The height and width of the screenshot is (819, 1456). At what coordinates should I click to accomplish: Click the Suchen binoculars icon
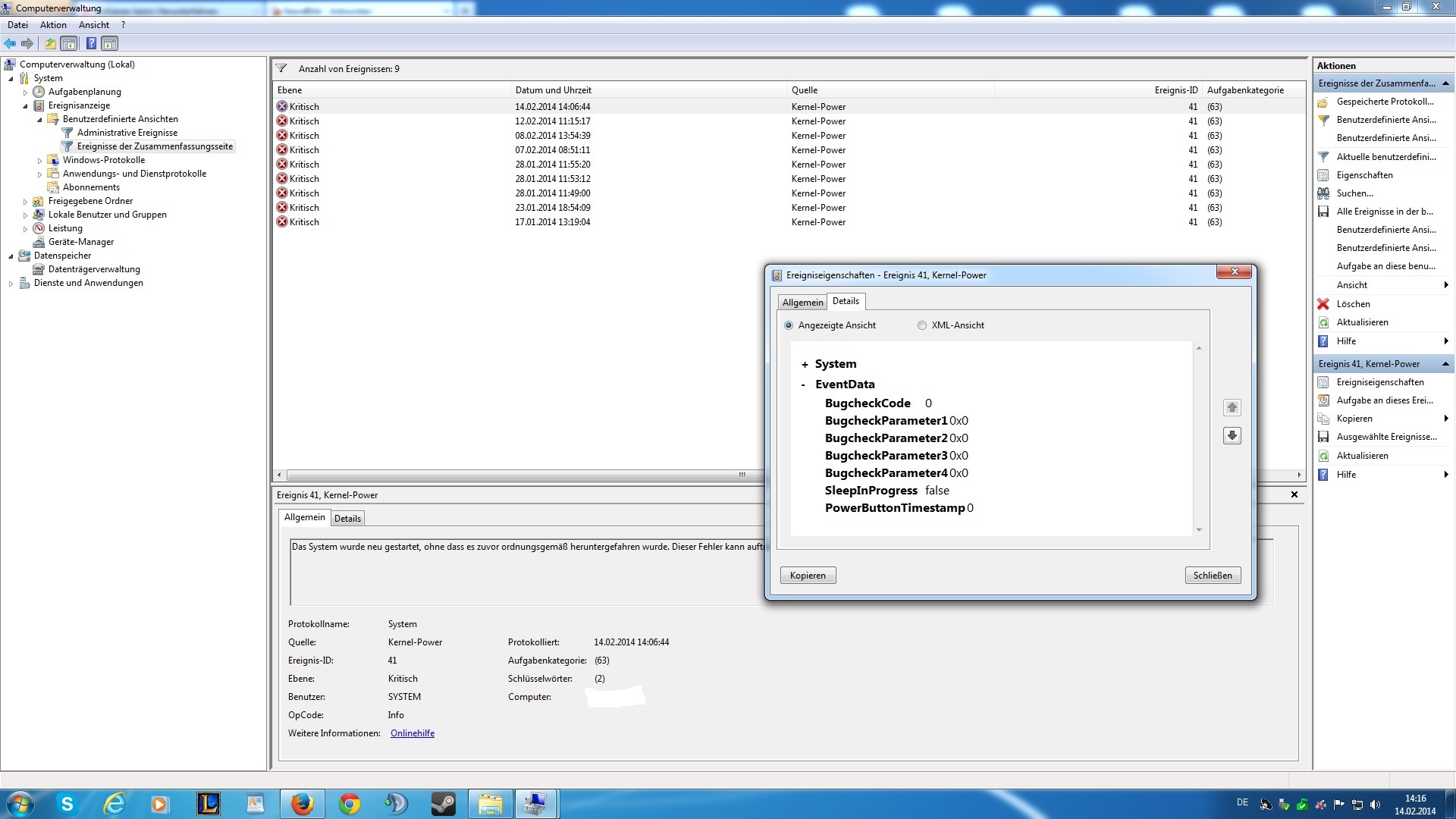pyautogui.click(x=1323, y=193)
